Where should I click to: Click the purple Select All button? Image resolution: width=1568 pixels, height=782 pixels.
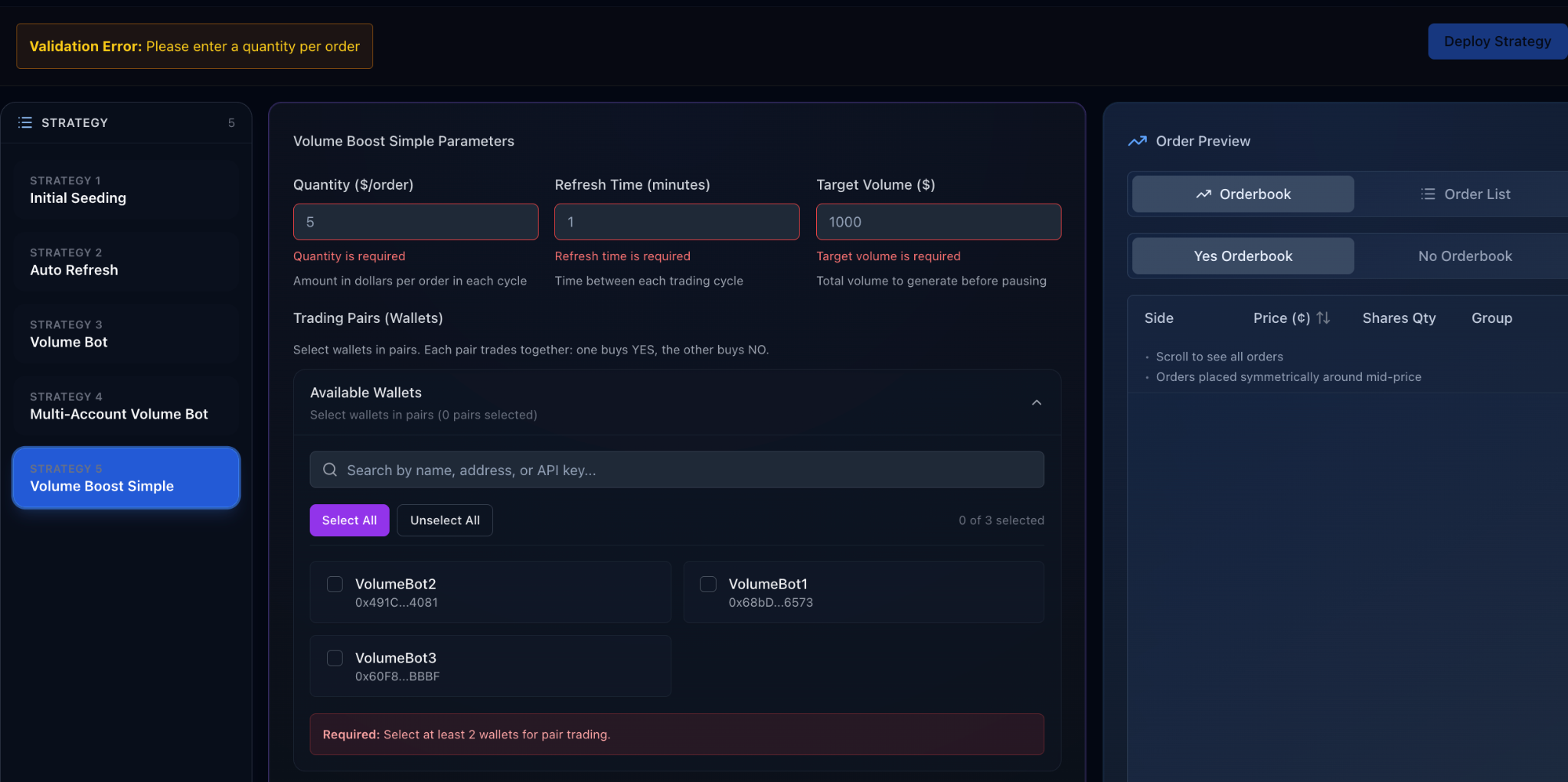point(349,520)
